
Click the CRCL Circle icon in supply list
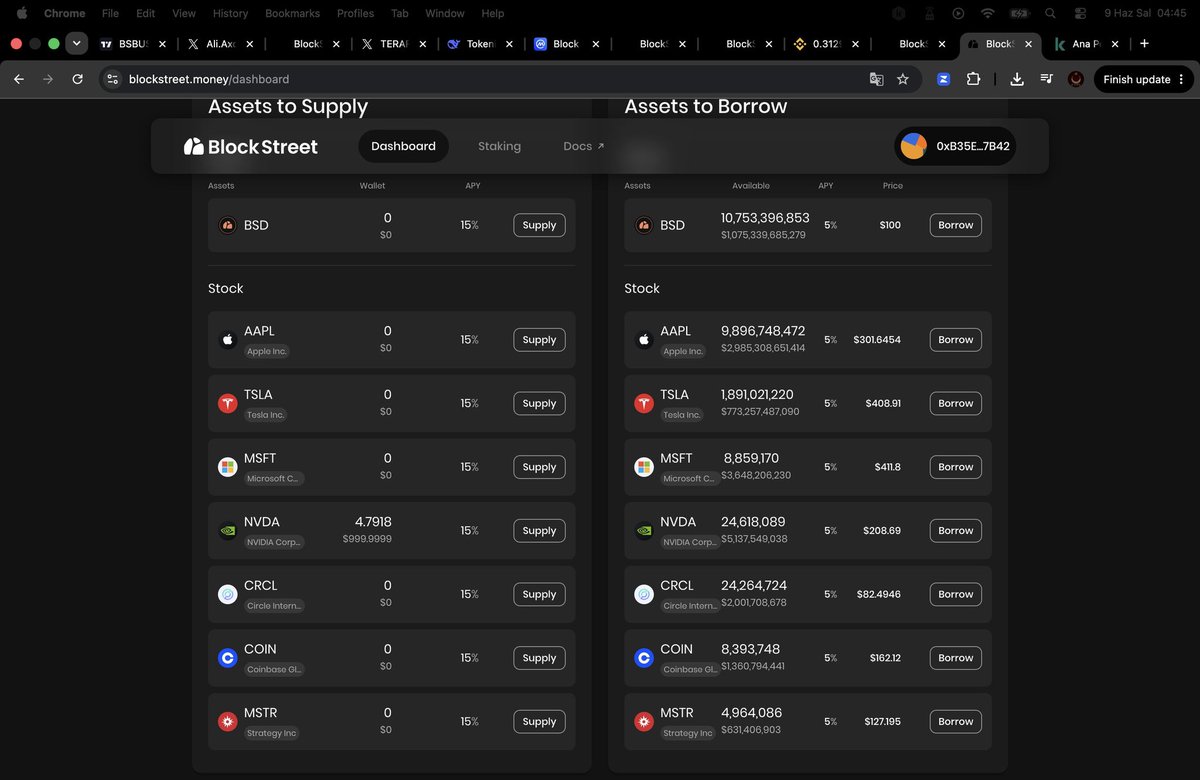pos(227,594)
